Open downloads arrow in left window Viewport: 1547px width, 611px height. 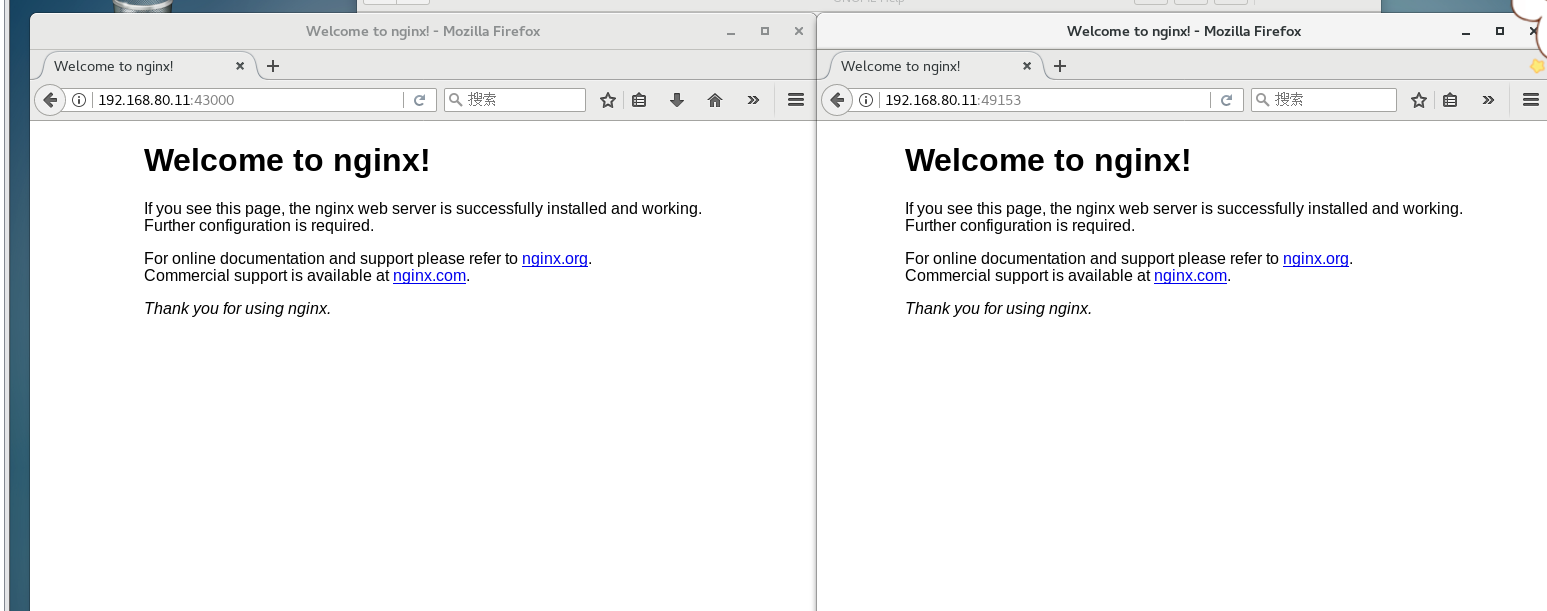(677, 100)
